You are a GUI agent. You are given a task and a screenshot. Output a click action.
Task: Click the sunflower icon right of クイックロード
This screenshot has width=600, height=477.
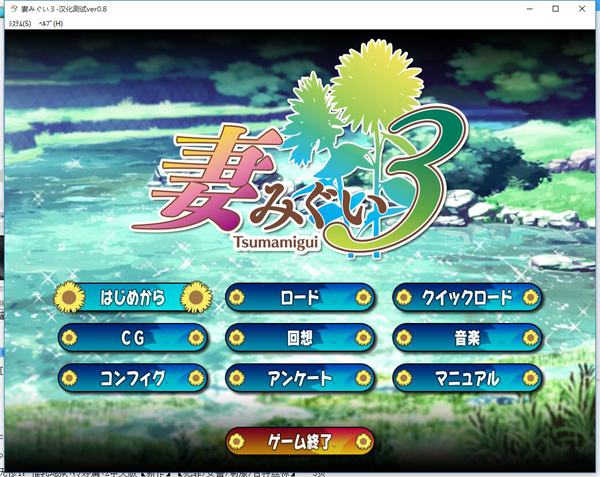click(531, 297)
